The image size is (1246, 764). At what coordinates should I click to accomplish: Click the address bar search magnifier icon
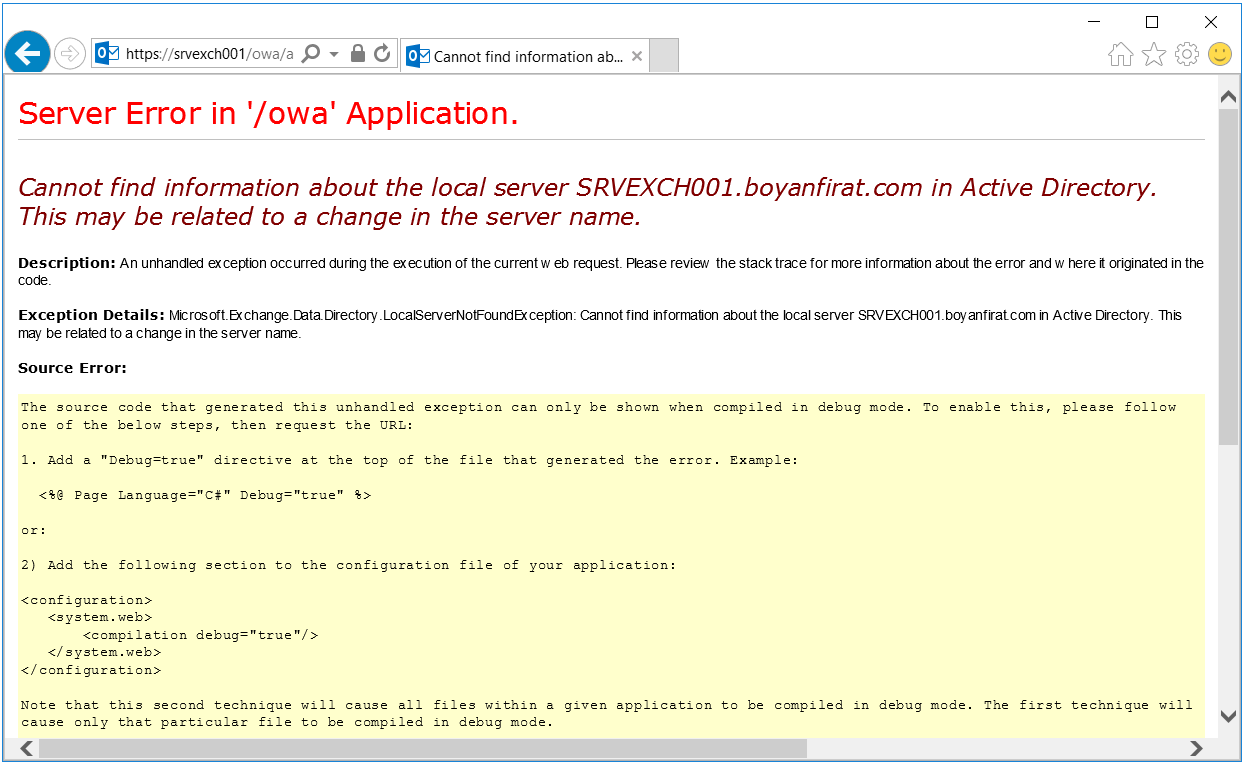tap(311, 54)
